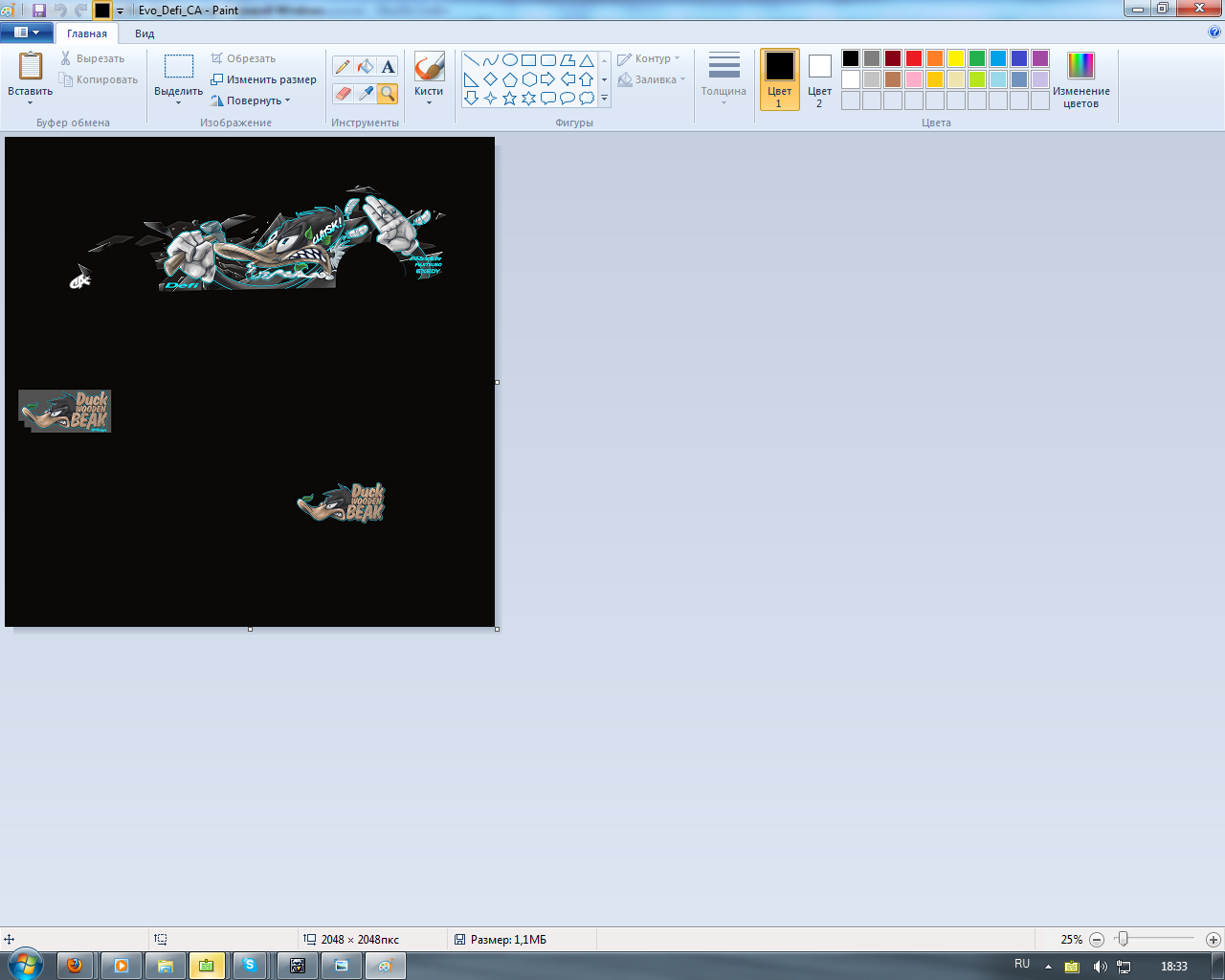Pick the green color swatch
Viewport: 1225px width, 980px height.
[x=977, y=58]
